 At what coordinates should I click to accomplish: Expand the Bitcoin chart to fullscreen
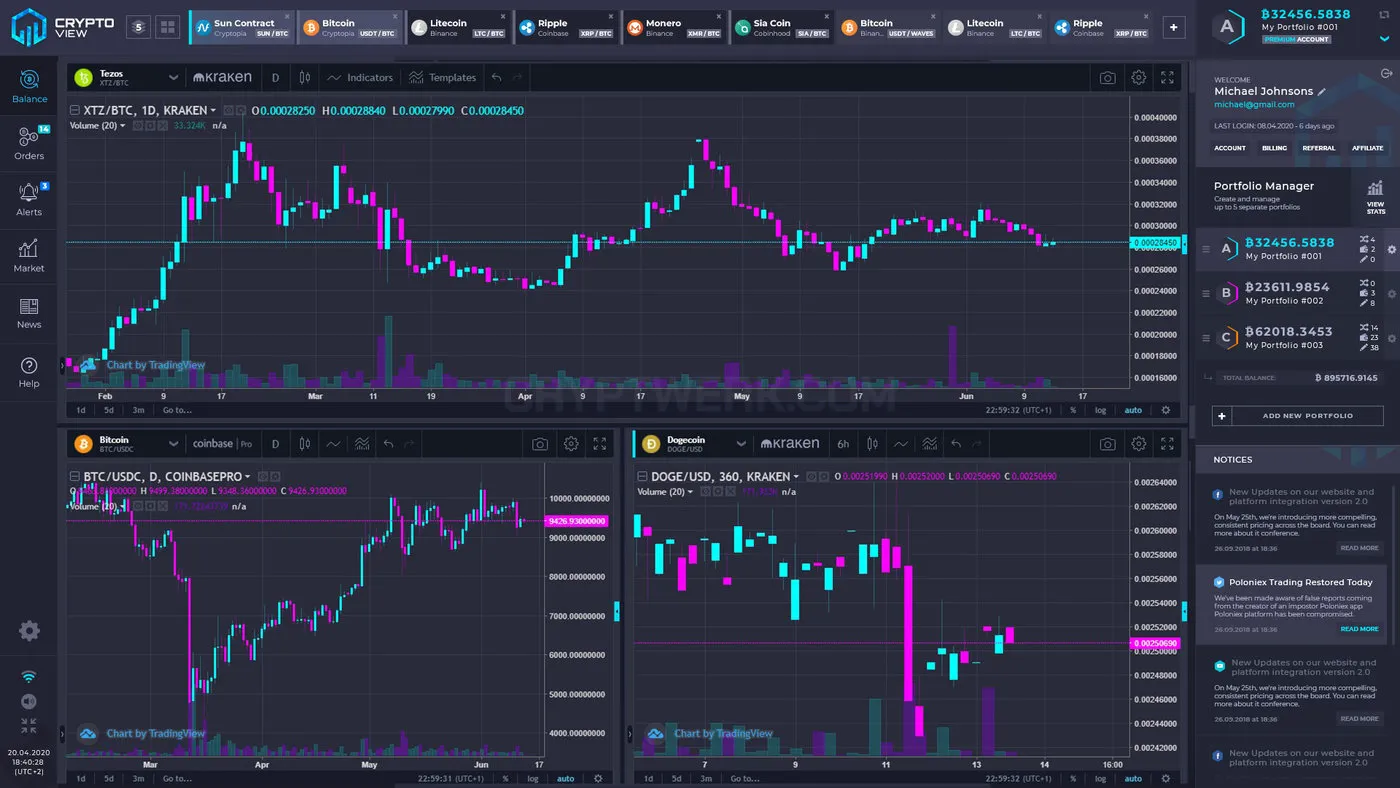[x=600, y=444]
